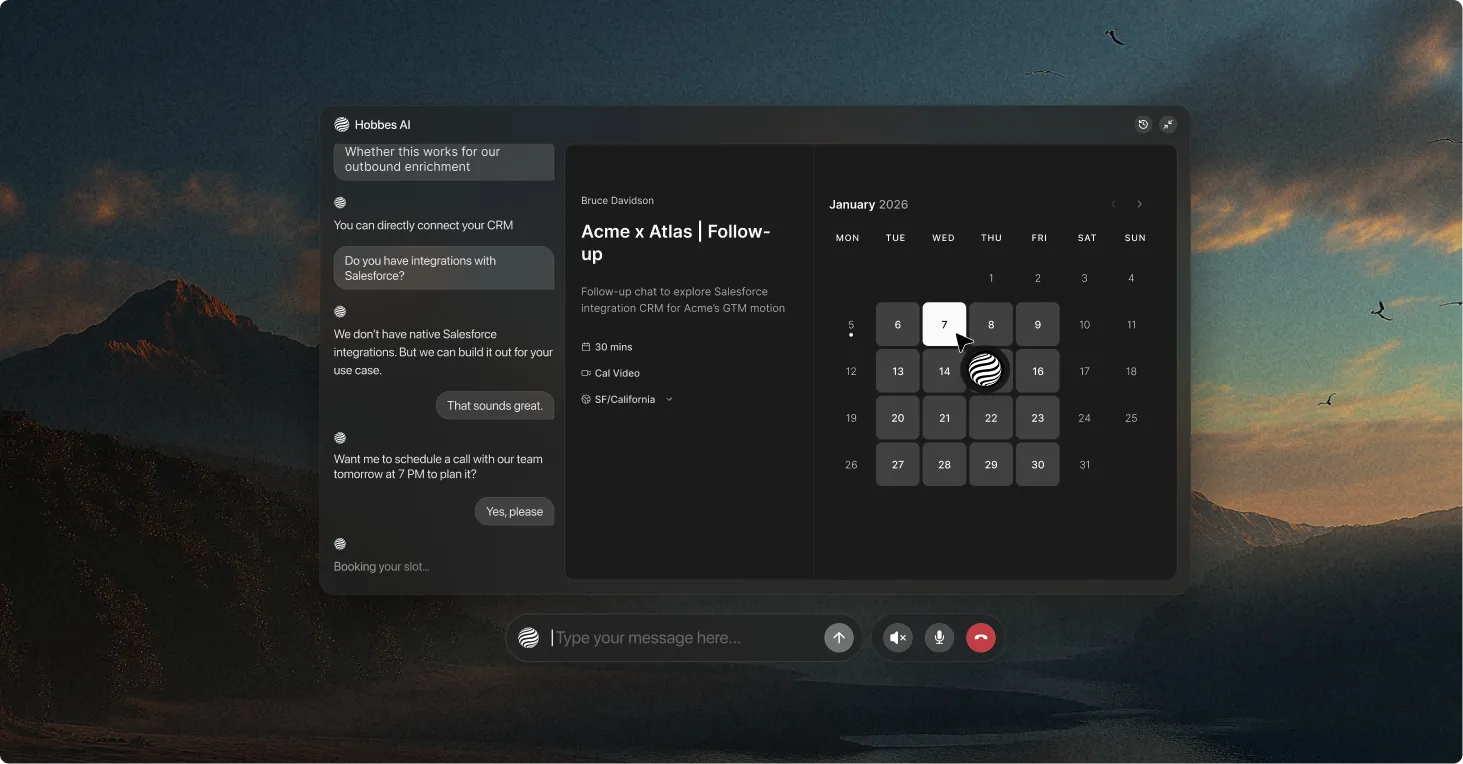
Task: Select January 7 on the calendar
Action: pos(944,324)
